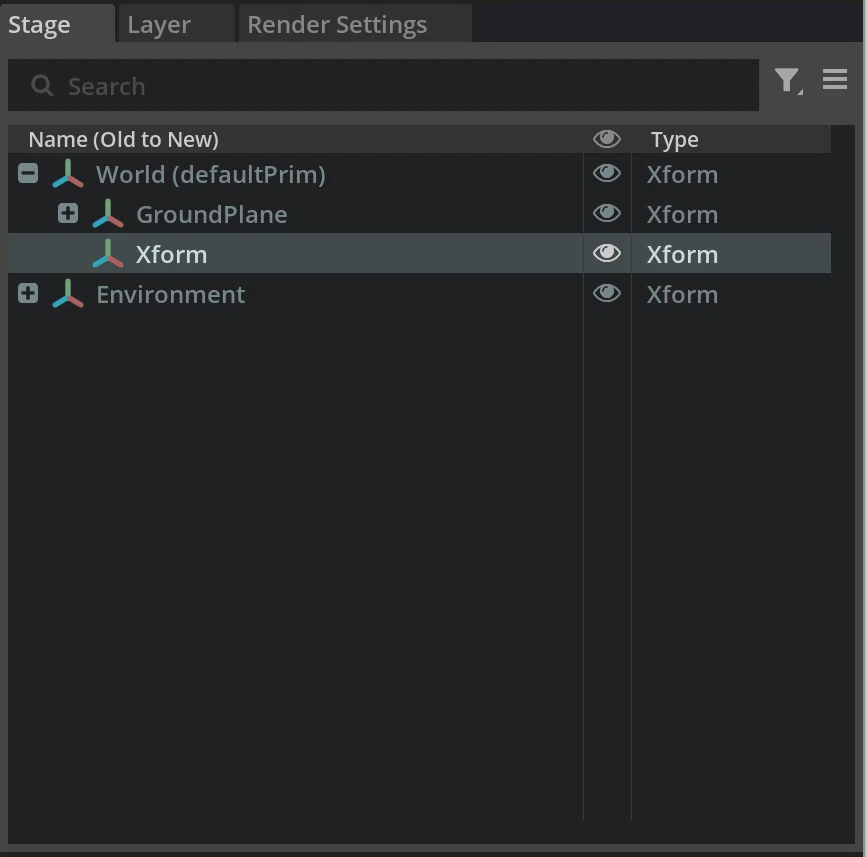Viewport: 867px width, 857px height.
Task: Click the GroundPlane axis icon
Action: pyautogui.click(x=108, y=213)
